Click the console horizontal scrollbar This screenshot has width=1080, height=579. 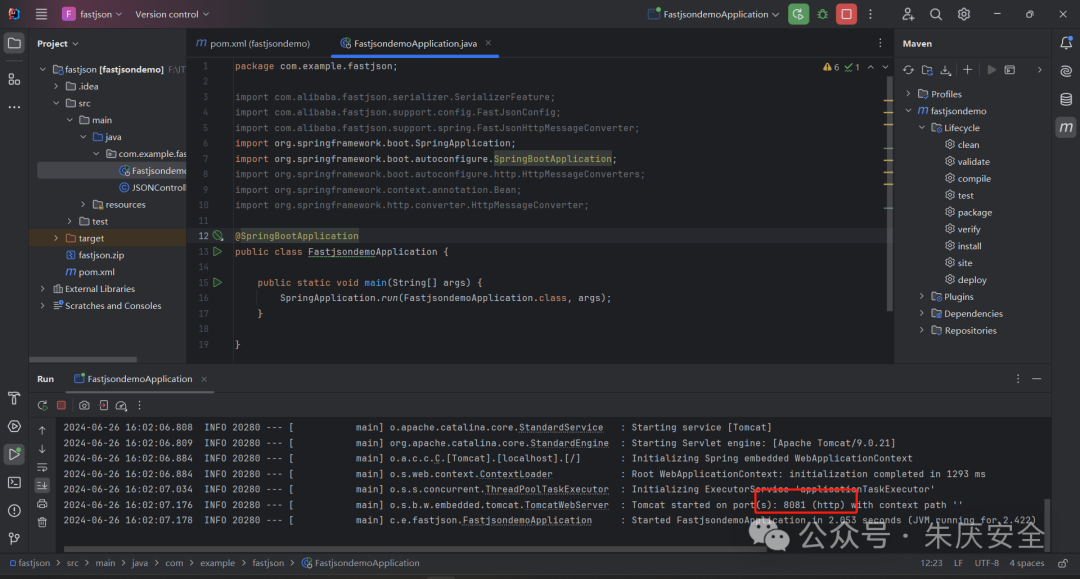coord(415,549)
